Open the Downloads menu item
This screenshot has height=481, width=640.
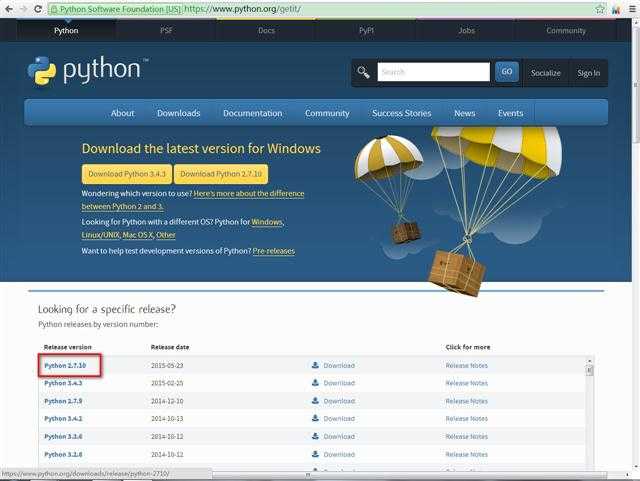[178, 113]
